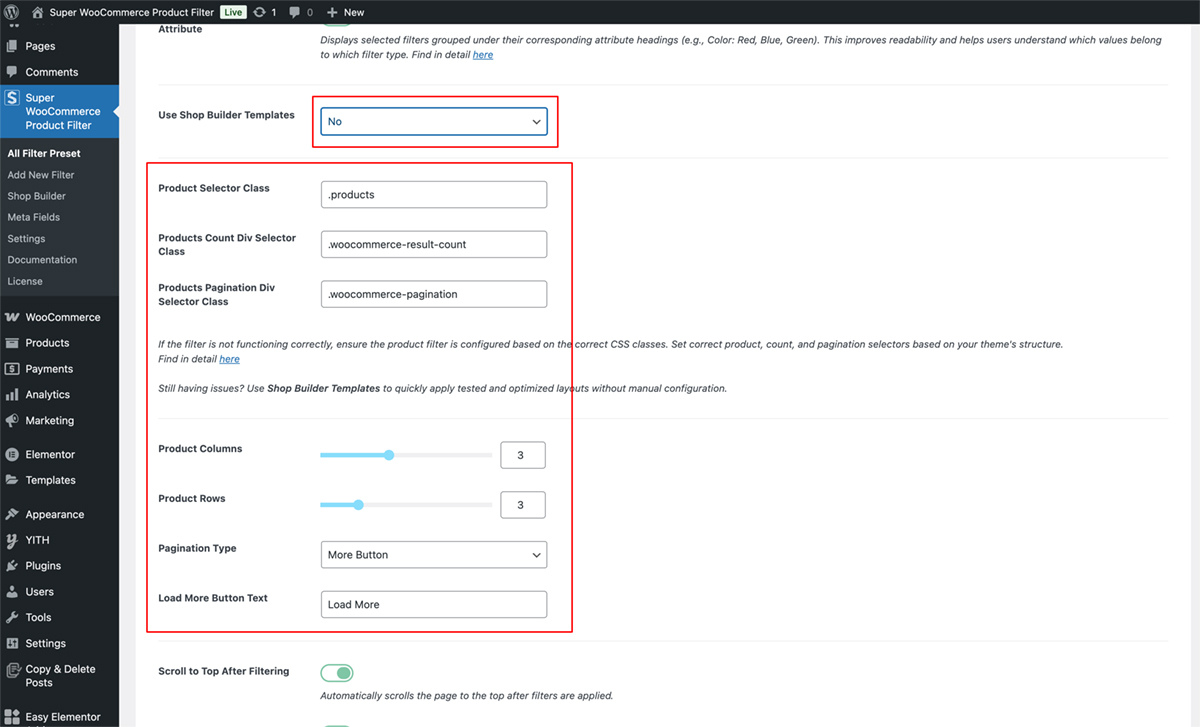Viewport: 1200px width, 727px height.
Task: Click the Product Columns slider handle
Action: pyautogui.click(x=389, y=455)
